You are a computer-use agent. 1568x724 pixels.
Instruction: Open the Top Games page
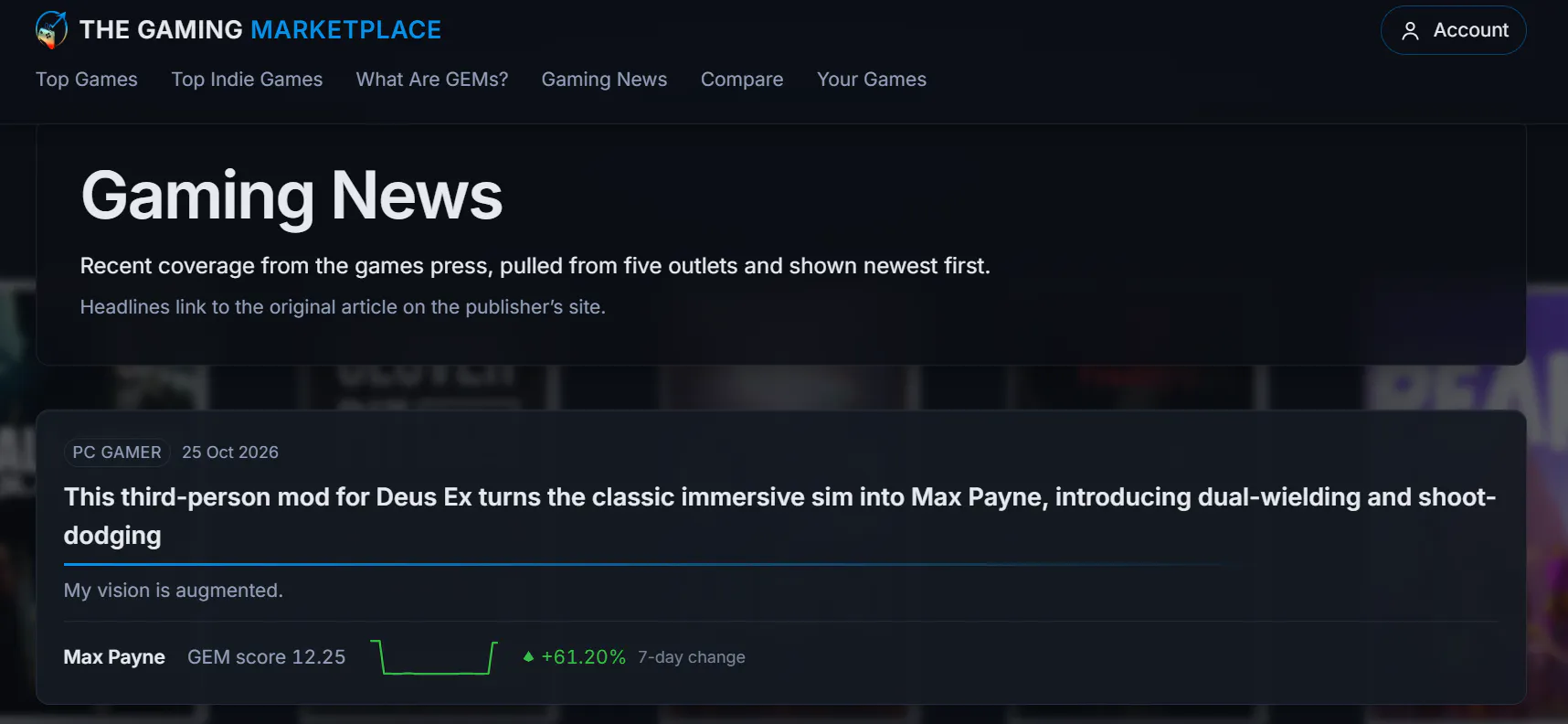pos(87,80)
